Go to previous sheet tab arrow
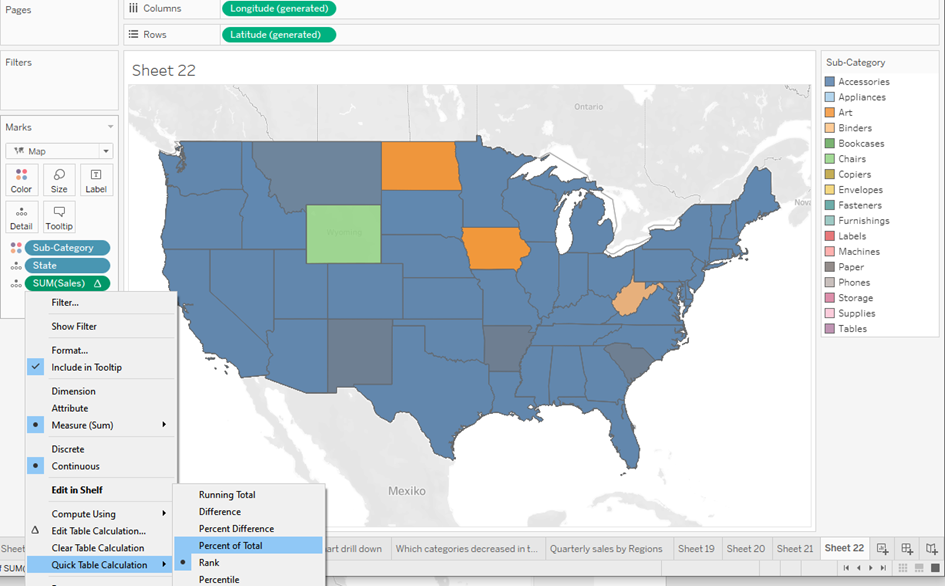Viewport: 945px width, 586px height. (859, 568)
